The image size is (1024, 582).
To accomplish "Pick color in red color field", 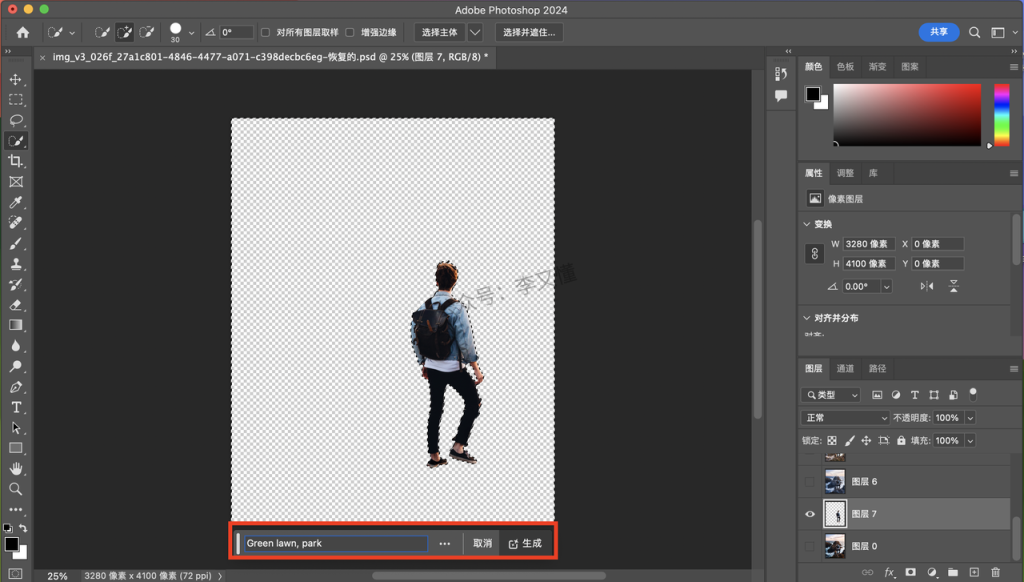I will coord(907,114).
